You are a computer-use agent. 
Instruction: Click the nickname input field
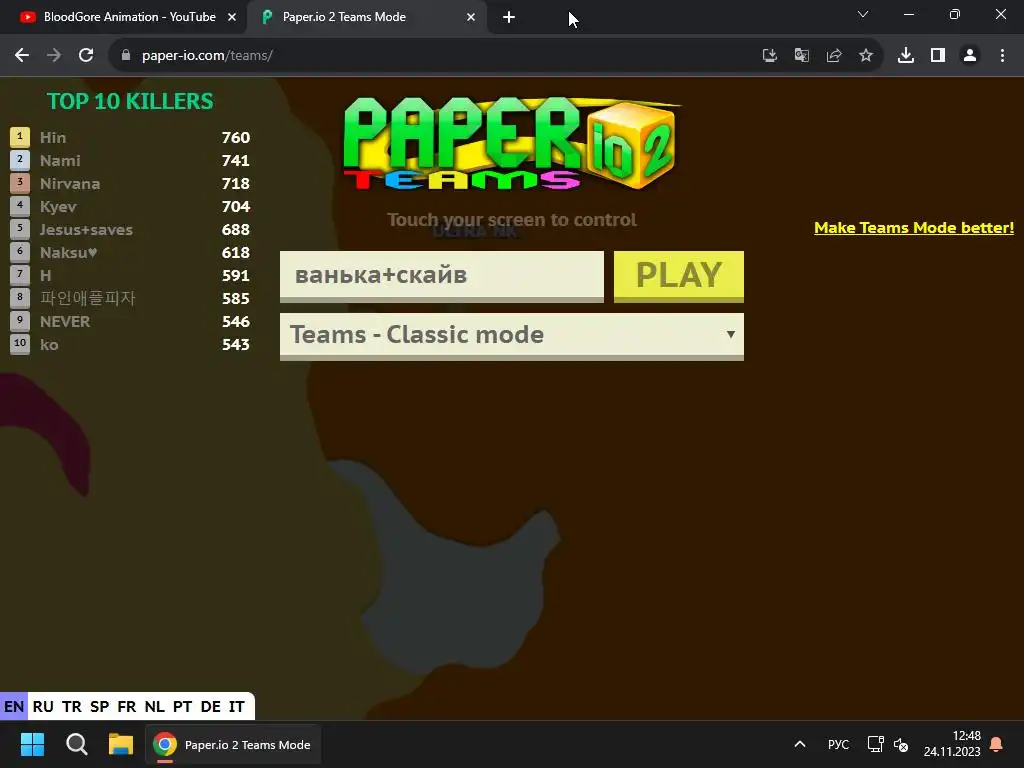coord(441,276)
